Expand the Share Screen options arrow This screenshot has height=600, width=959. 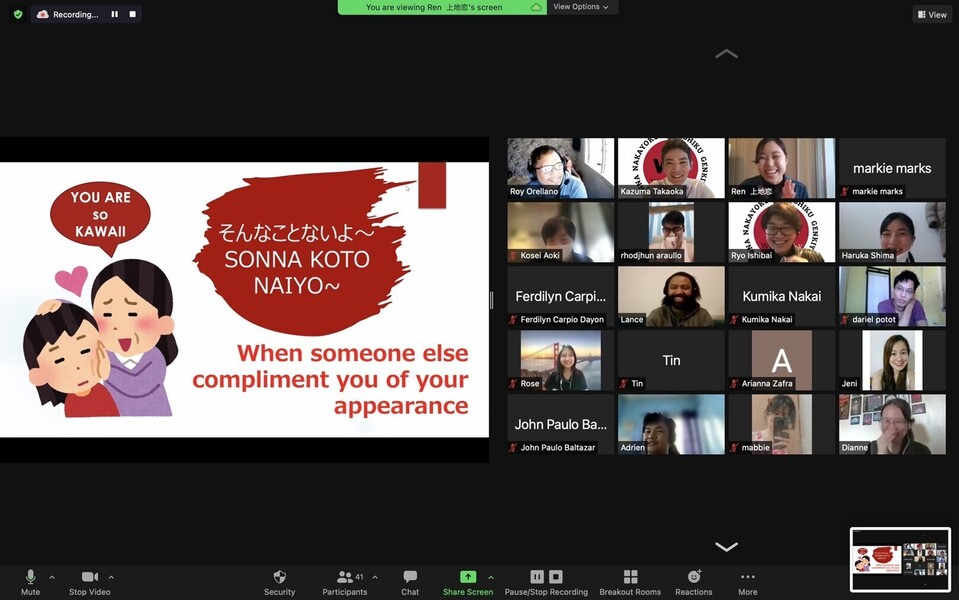[490, 577]
